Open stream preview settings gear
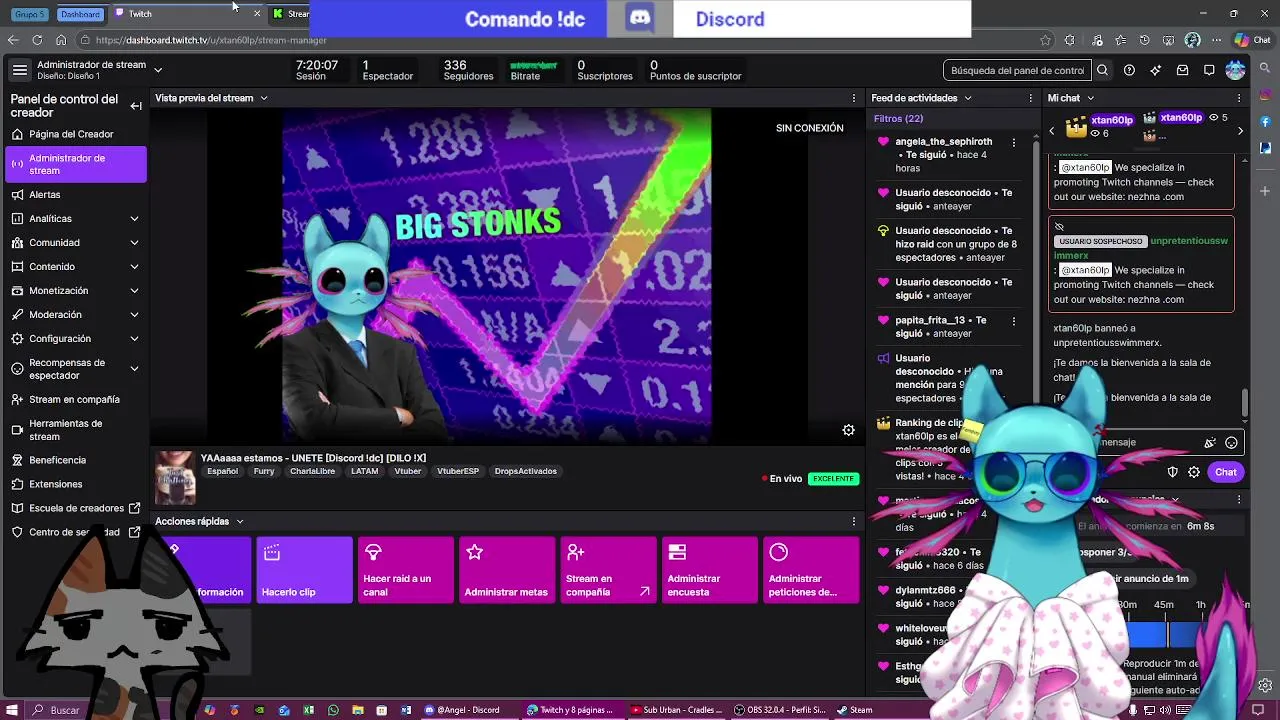Screen dimensions: 1280x720 point(848,430)
